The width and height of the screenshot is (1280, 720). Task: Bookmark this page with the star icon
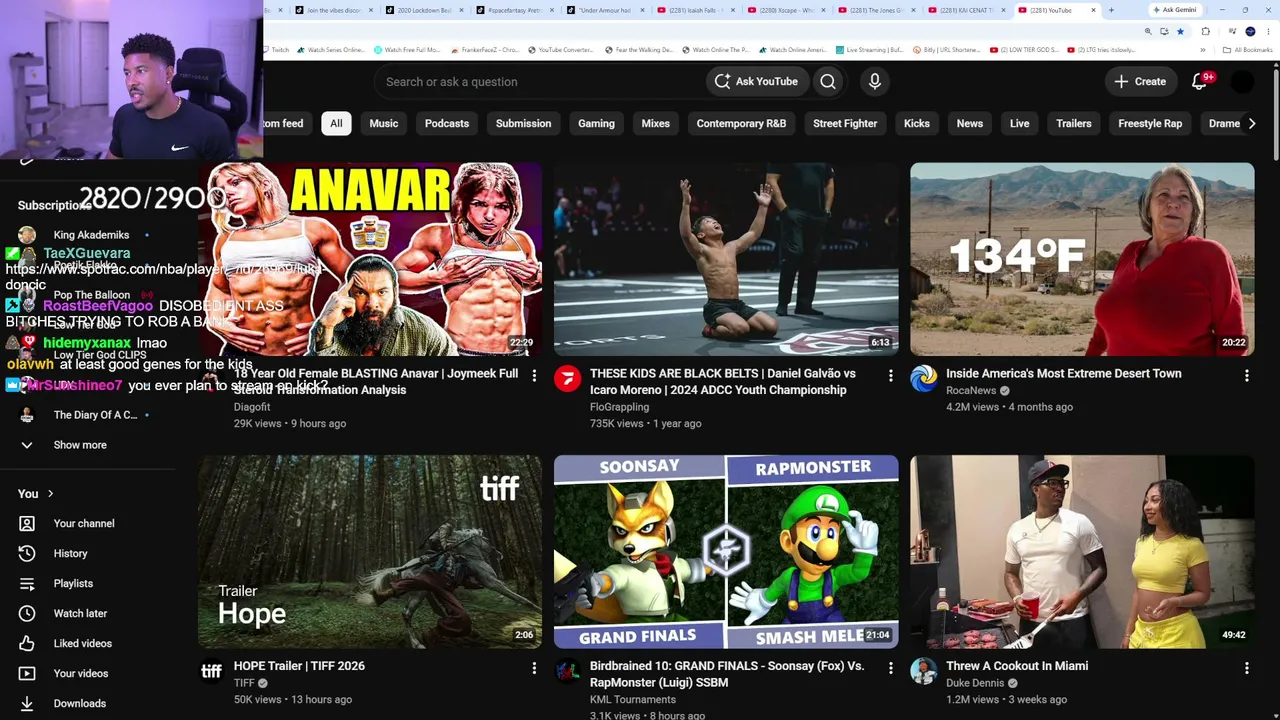tap(1180, 31)
